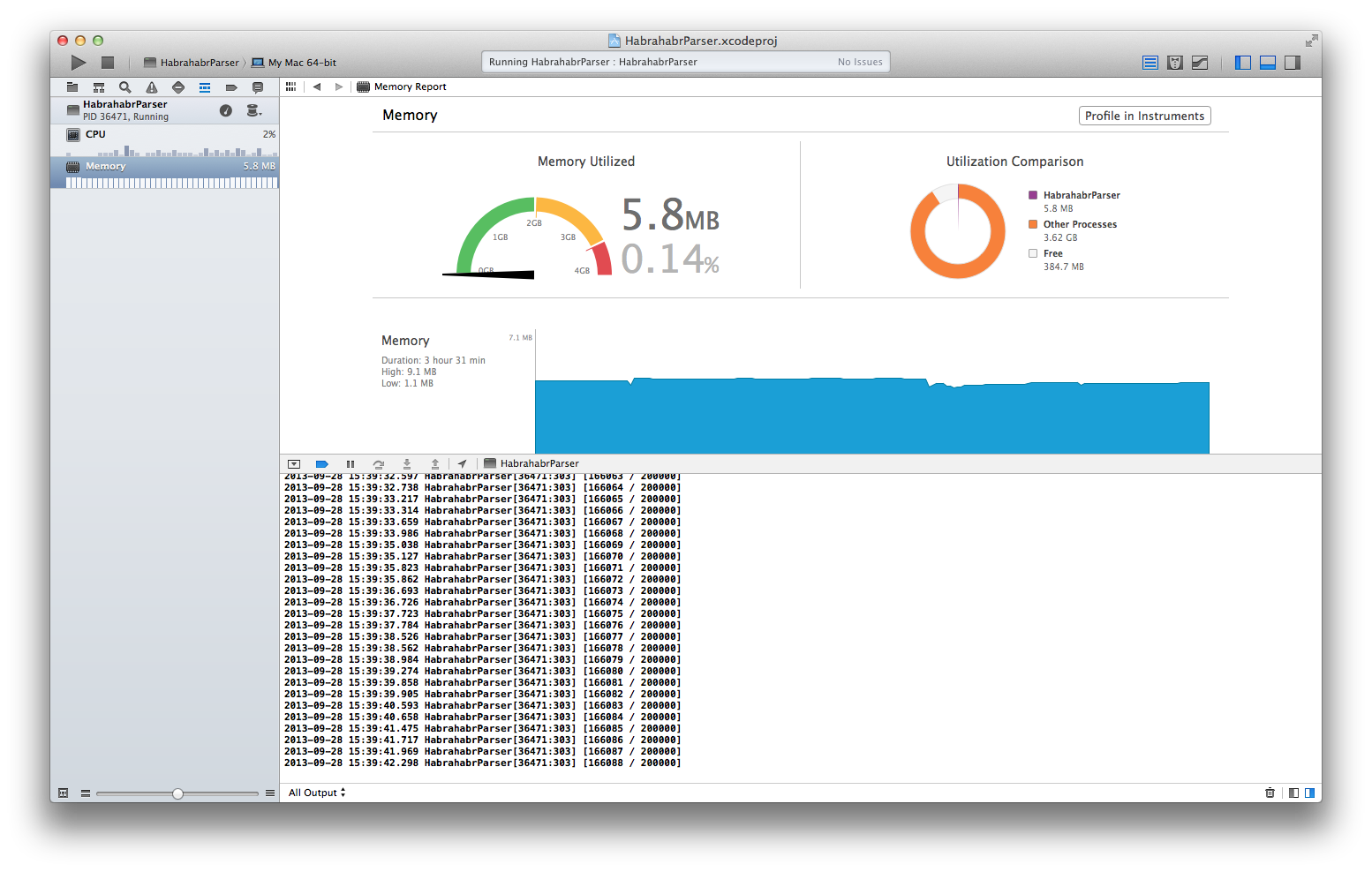
Task: Toggle the utilities pane visibility
Action: click(x=1293, y=63)
